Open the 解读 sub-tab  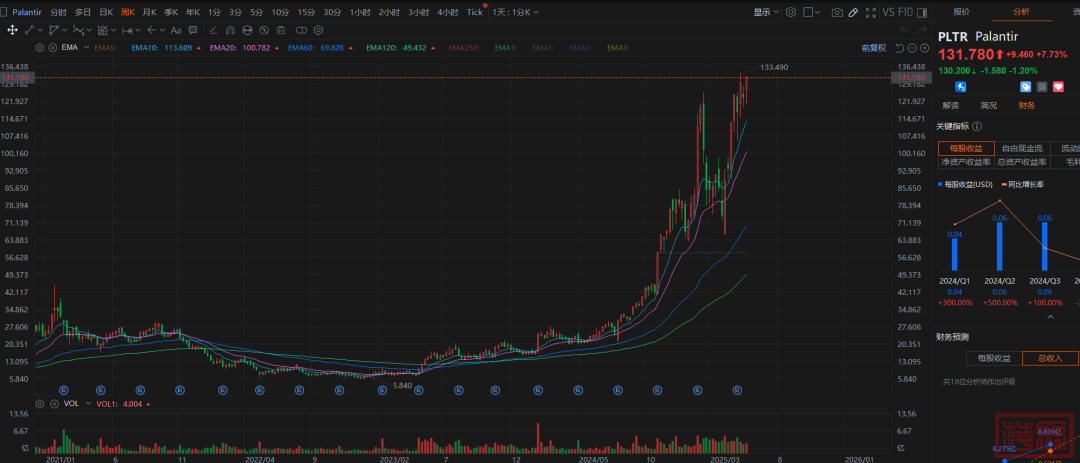coord(951,105)
